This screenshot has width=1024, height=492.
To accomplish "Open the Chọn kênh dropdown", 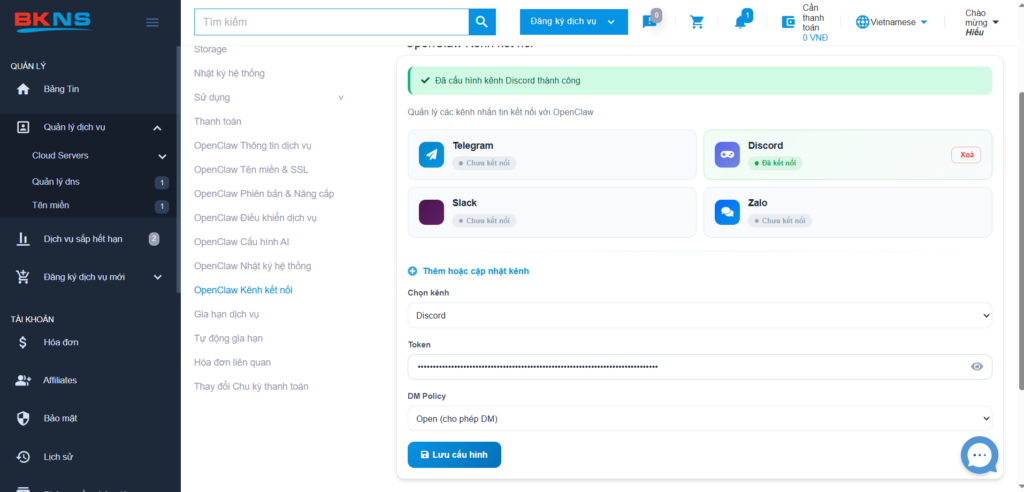I will (x=699, y=315).
